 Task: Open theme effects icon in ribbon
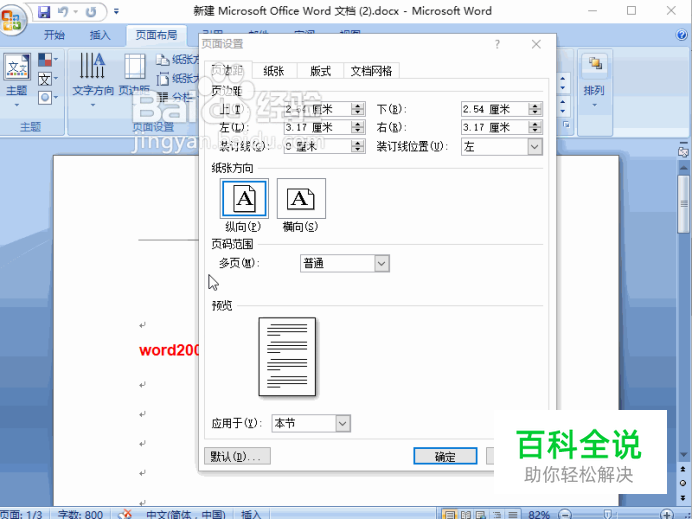(x=45, y=98)
